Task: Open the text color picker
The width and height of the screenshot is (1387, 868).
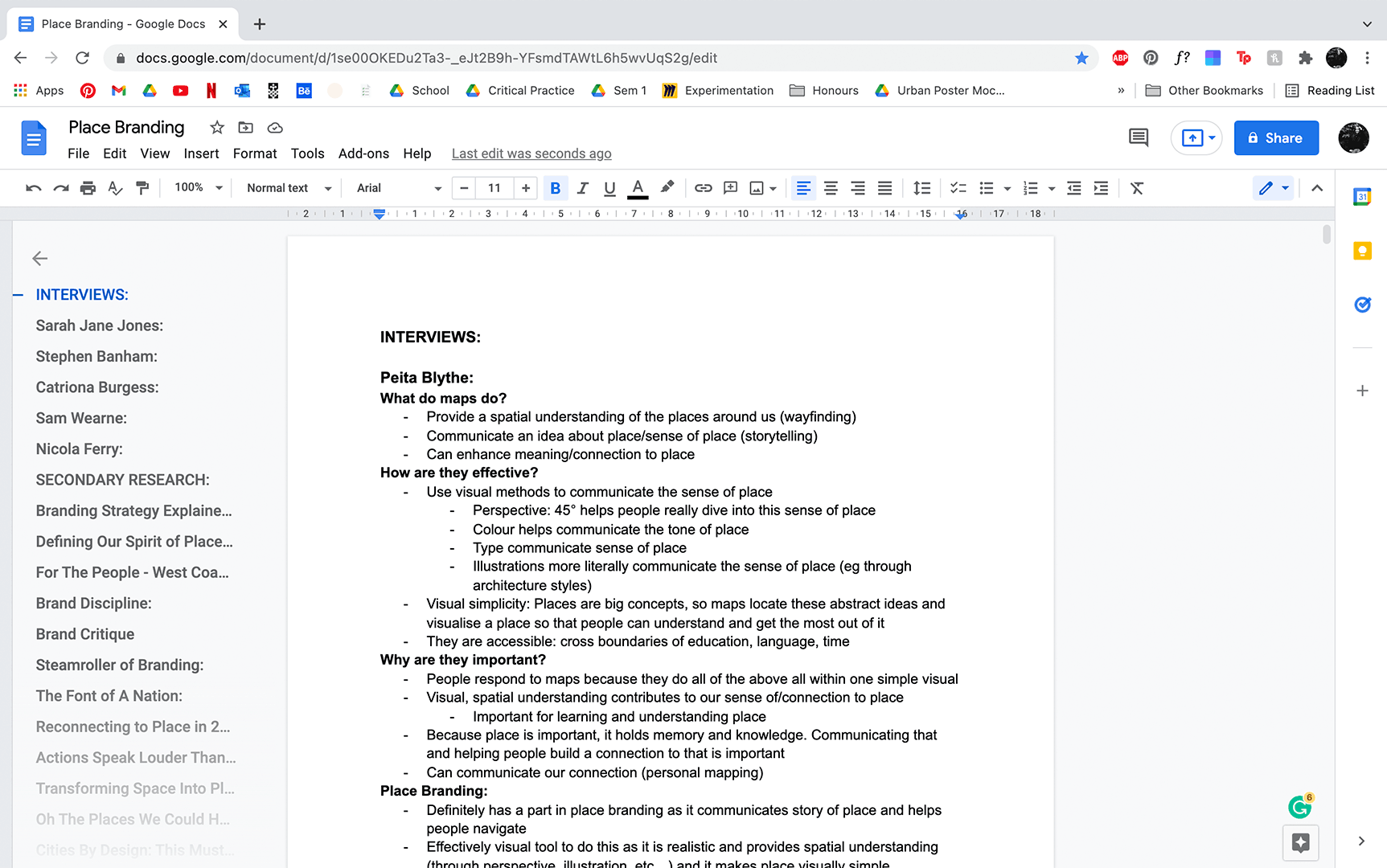Action: 638,188
